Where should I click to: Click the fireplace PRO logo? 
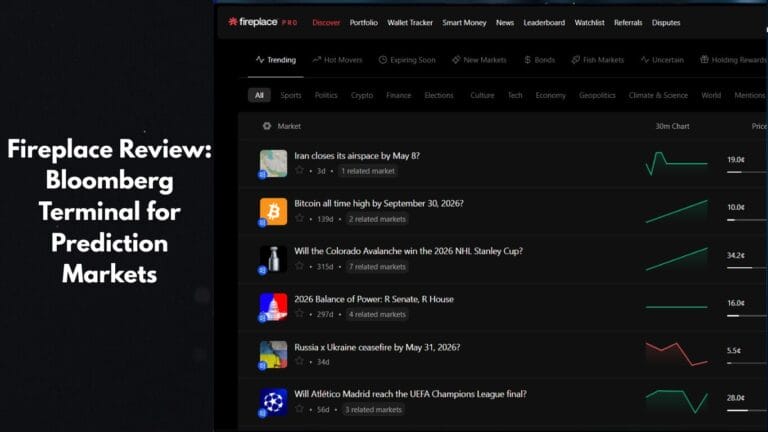pyautogui.click(x=263, y=22)
